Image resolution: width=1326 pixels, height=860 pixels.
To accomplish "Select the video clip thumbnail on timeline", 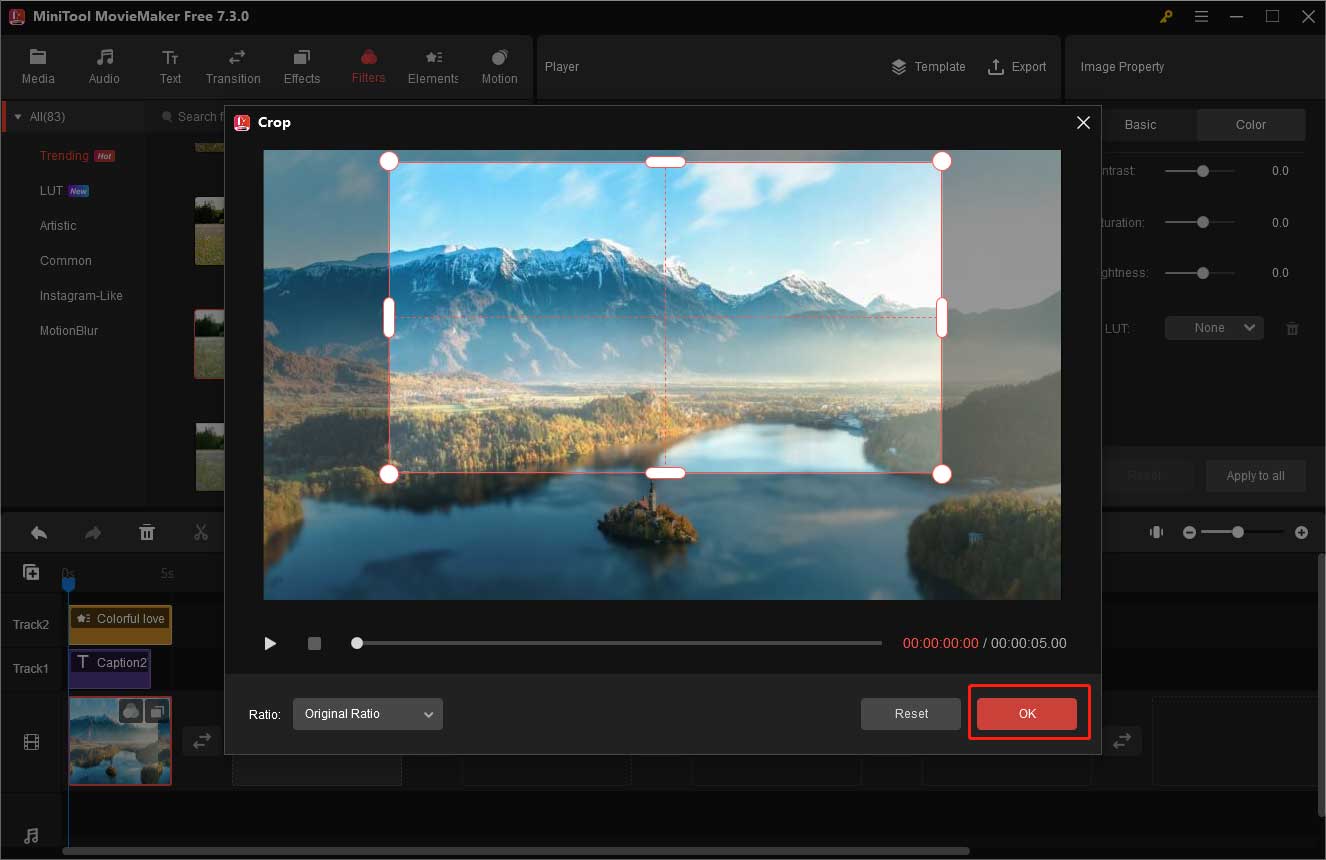I will [120, 741].
